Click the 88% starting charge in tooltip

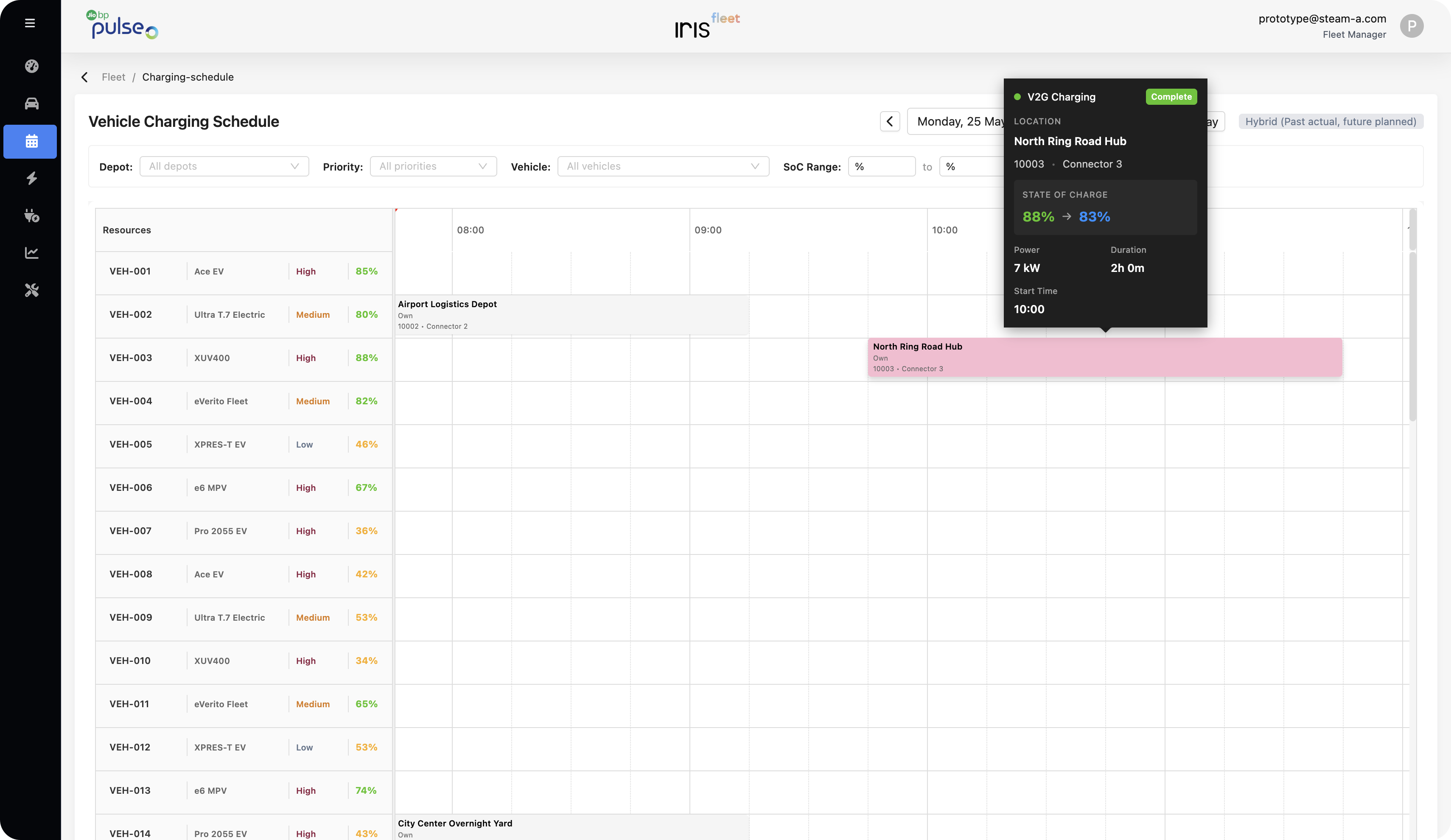[x=1038, y=216]
